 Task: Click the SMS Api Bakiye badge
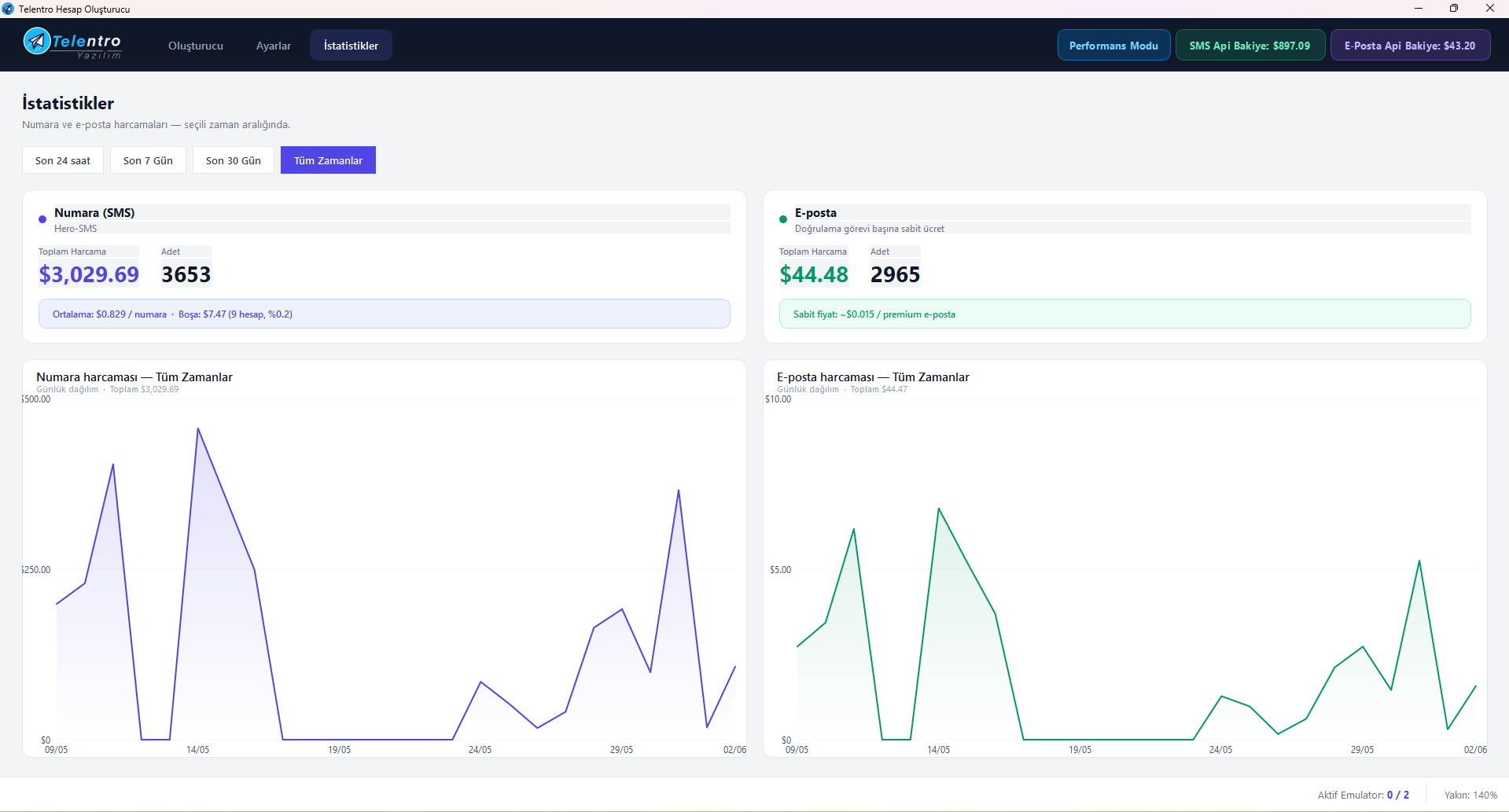coord(1250,46)
